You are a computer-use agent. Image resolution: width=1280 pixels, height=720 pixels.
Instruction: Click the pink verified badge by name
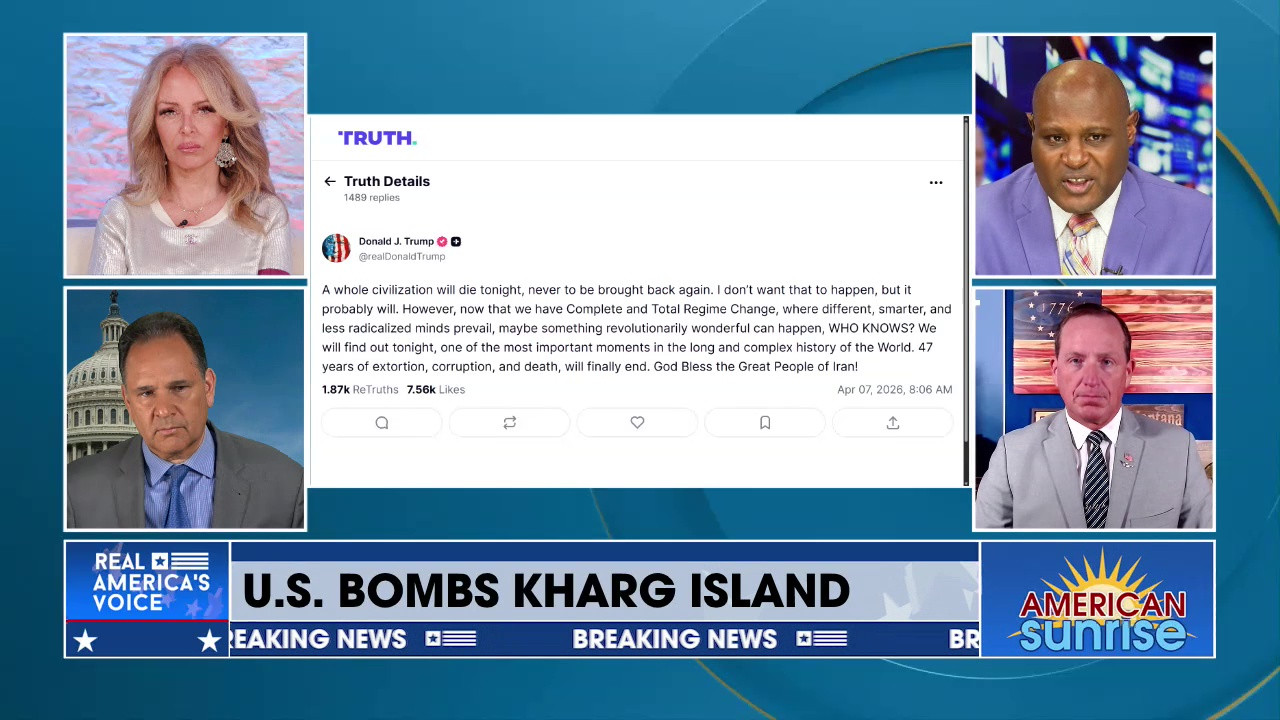click(442, 242)
